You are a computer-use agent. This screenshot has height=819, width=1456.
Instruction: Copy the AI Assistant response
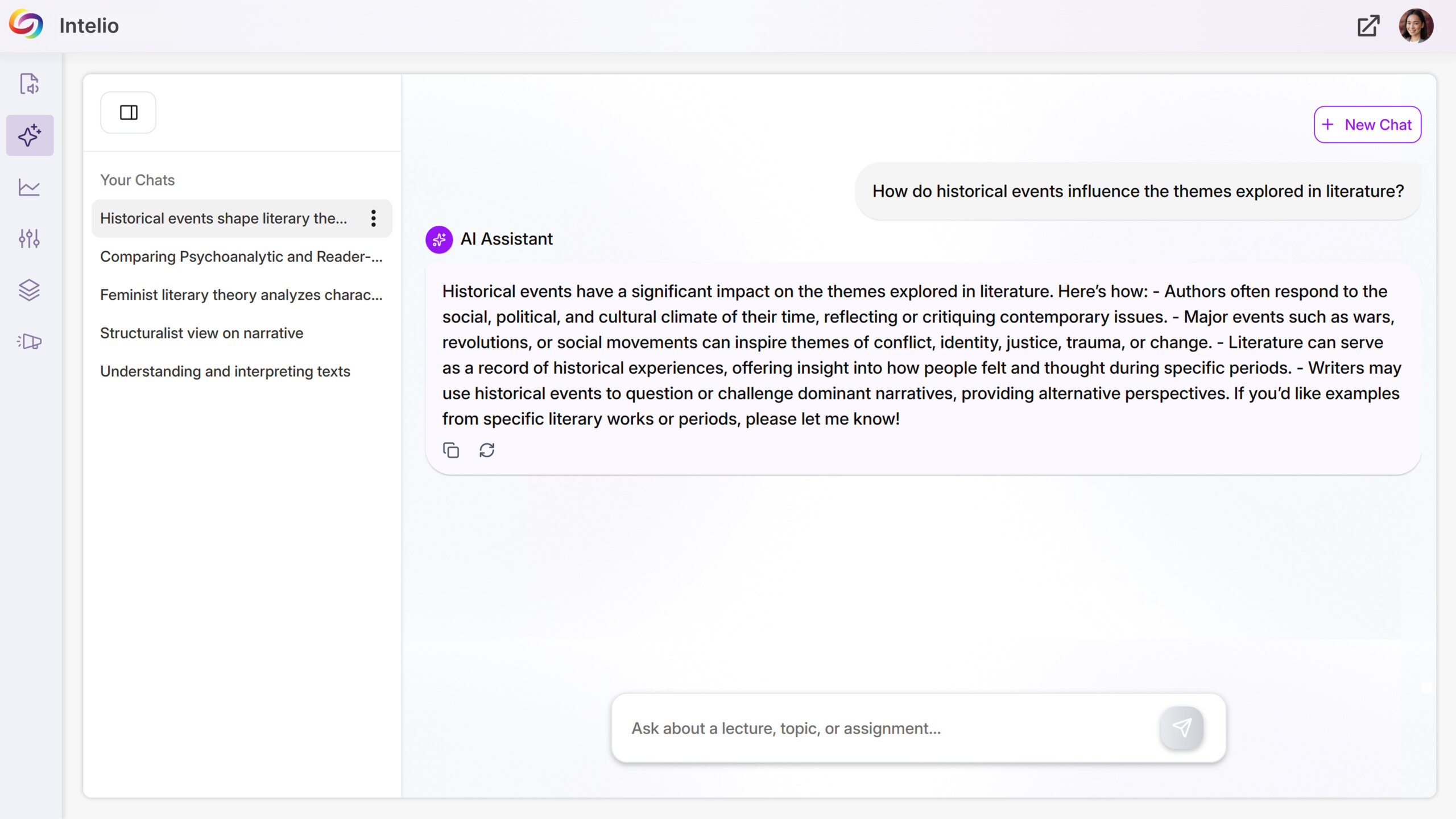[451, 450]
